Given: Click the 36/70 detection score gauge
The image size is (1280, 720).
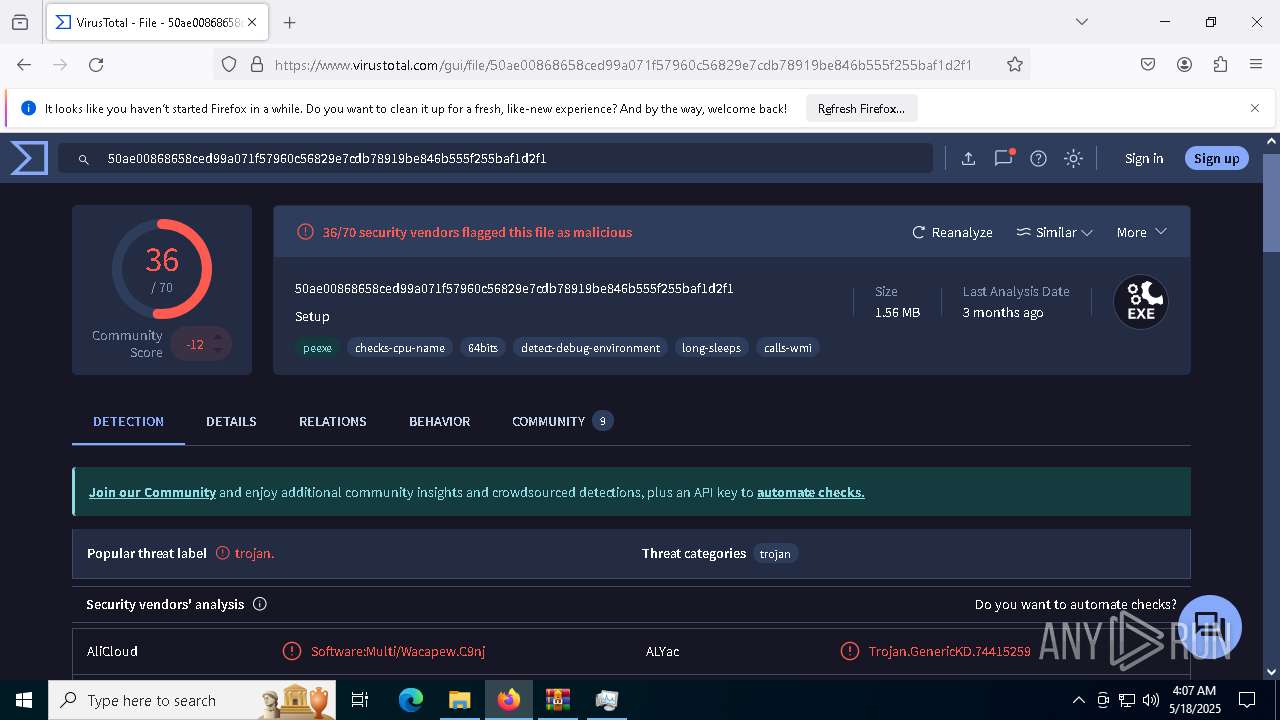Looking at the screenshot, I should (162, 269).
